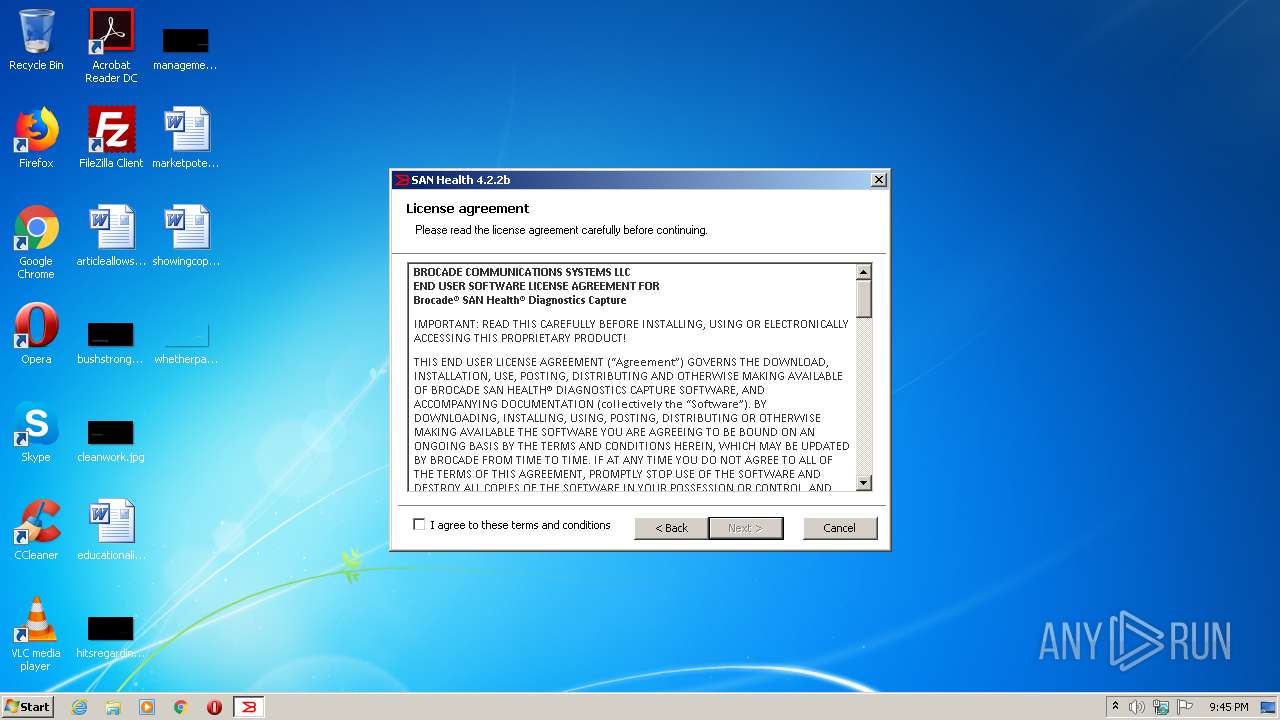Click the BROCADE COMMUNICATIONS SYSTEMS LLC line

pos(522,272)
